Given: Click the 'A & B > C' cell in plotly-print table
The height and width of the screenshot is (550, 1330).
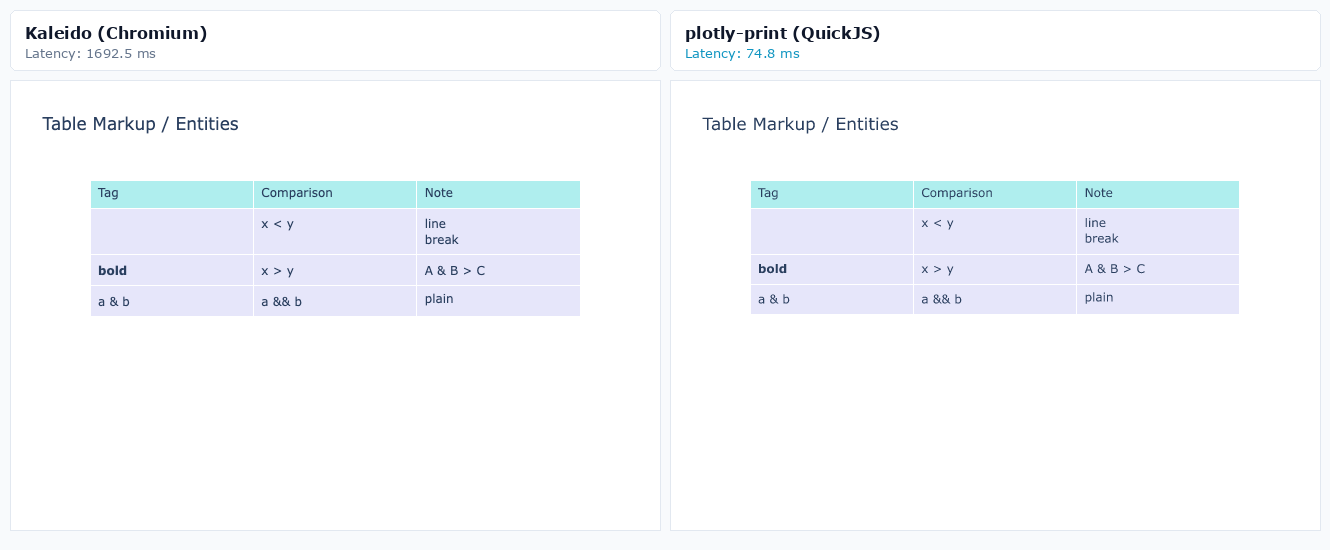Looking at the screenshot, I should (1158, 269).
